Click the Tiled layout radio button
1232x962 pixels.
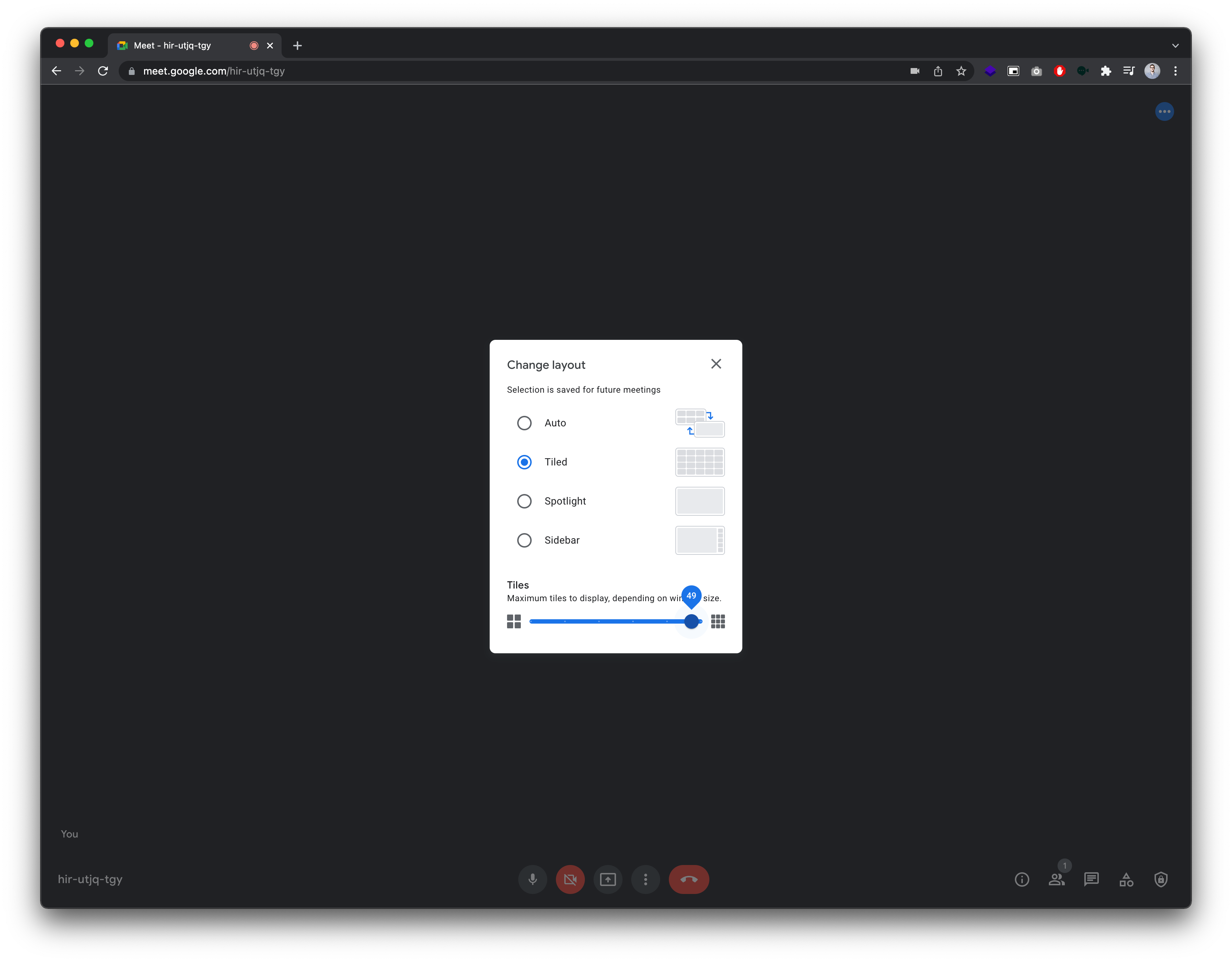coord(524,461)
